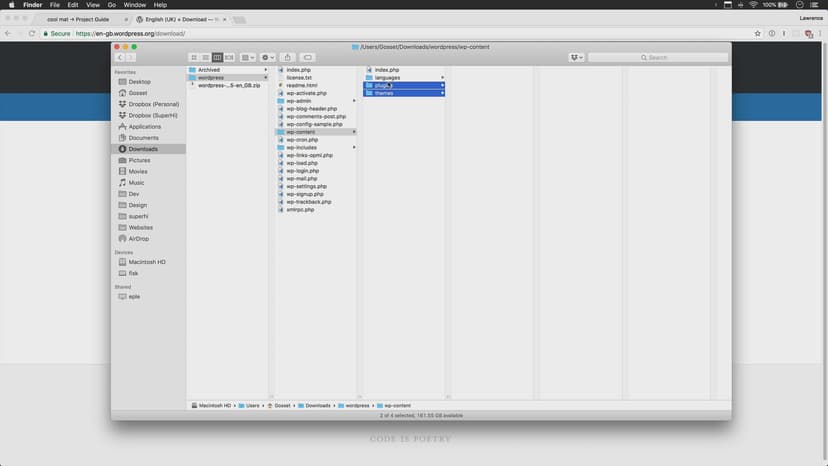
Task: Click Downloads in the bottom path bar
Action: 318,405
